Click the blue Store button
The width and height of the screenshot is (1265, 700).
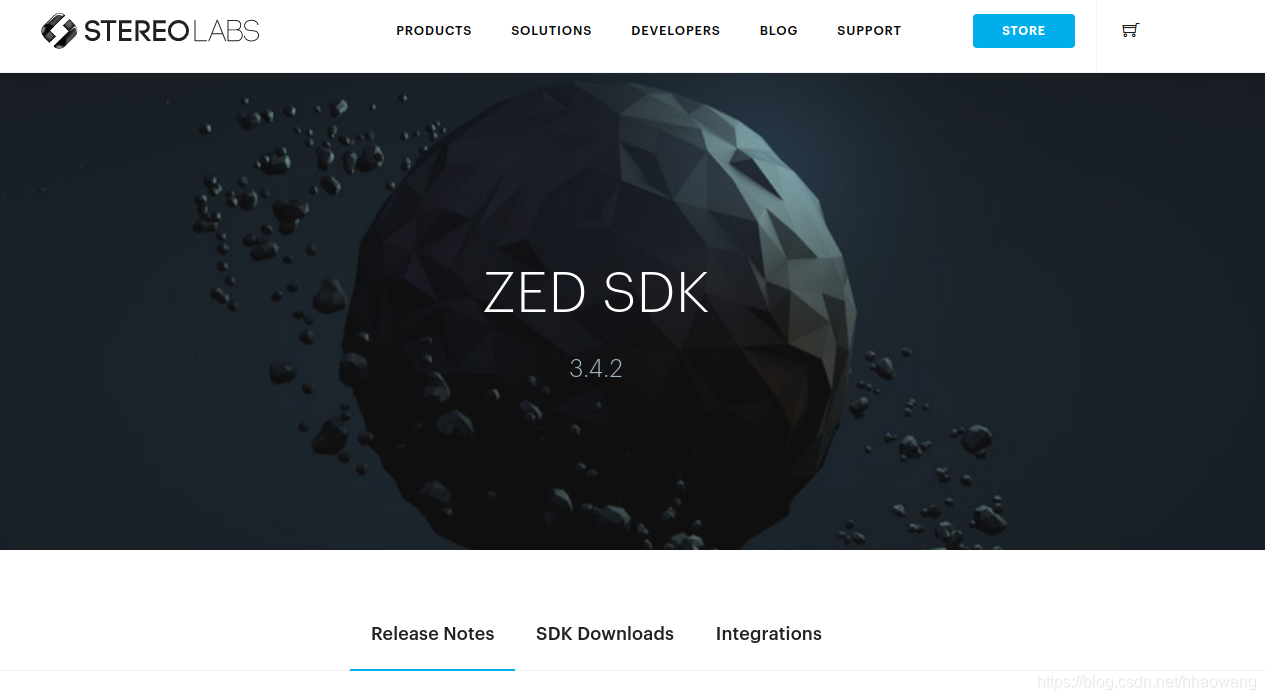point(1024,31)
